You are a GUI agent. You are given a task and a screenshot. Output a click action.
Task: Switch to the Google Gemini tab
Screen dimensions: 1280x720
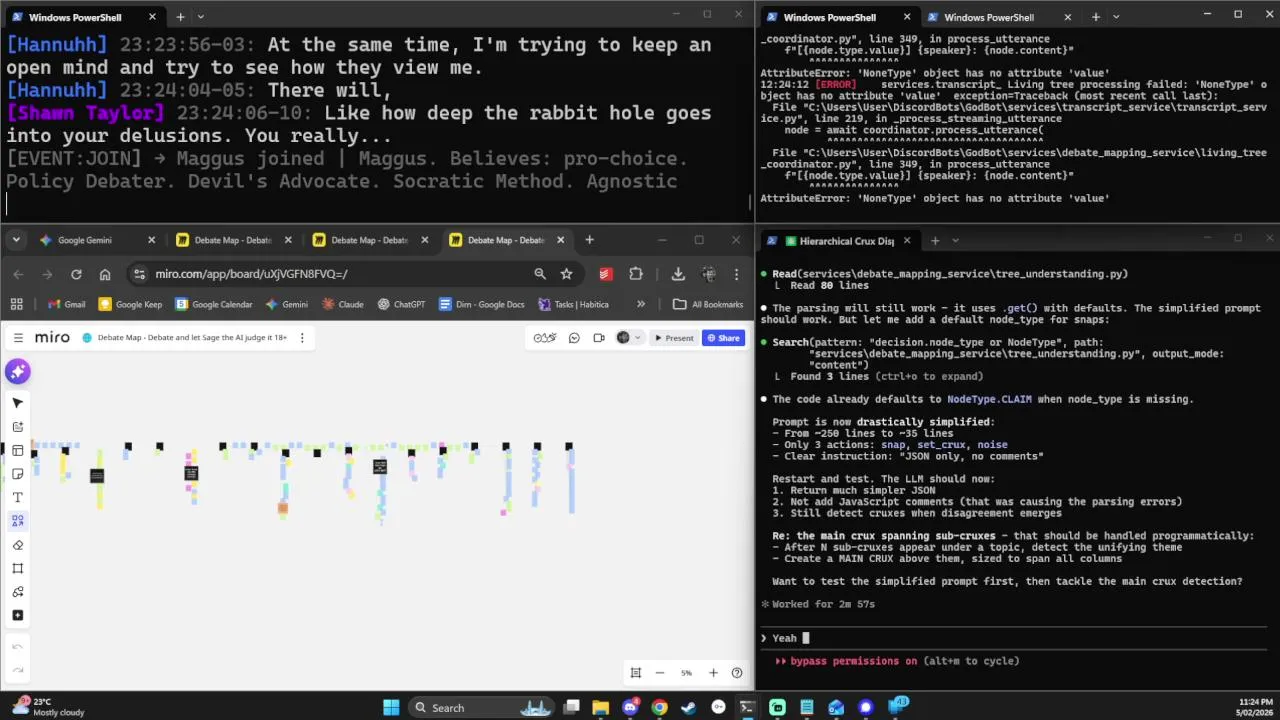pyautogui.click(x=98, y=240)
